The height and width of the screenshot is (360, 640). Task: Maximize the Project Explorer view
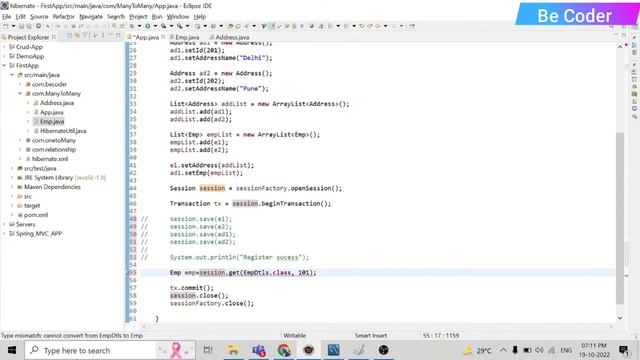tap(118, 36)
